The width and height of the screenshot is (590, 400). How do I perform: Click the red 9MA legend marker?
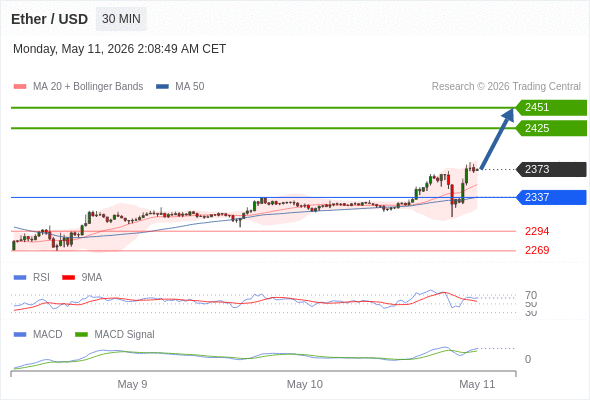68,277
